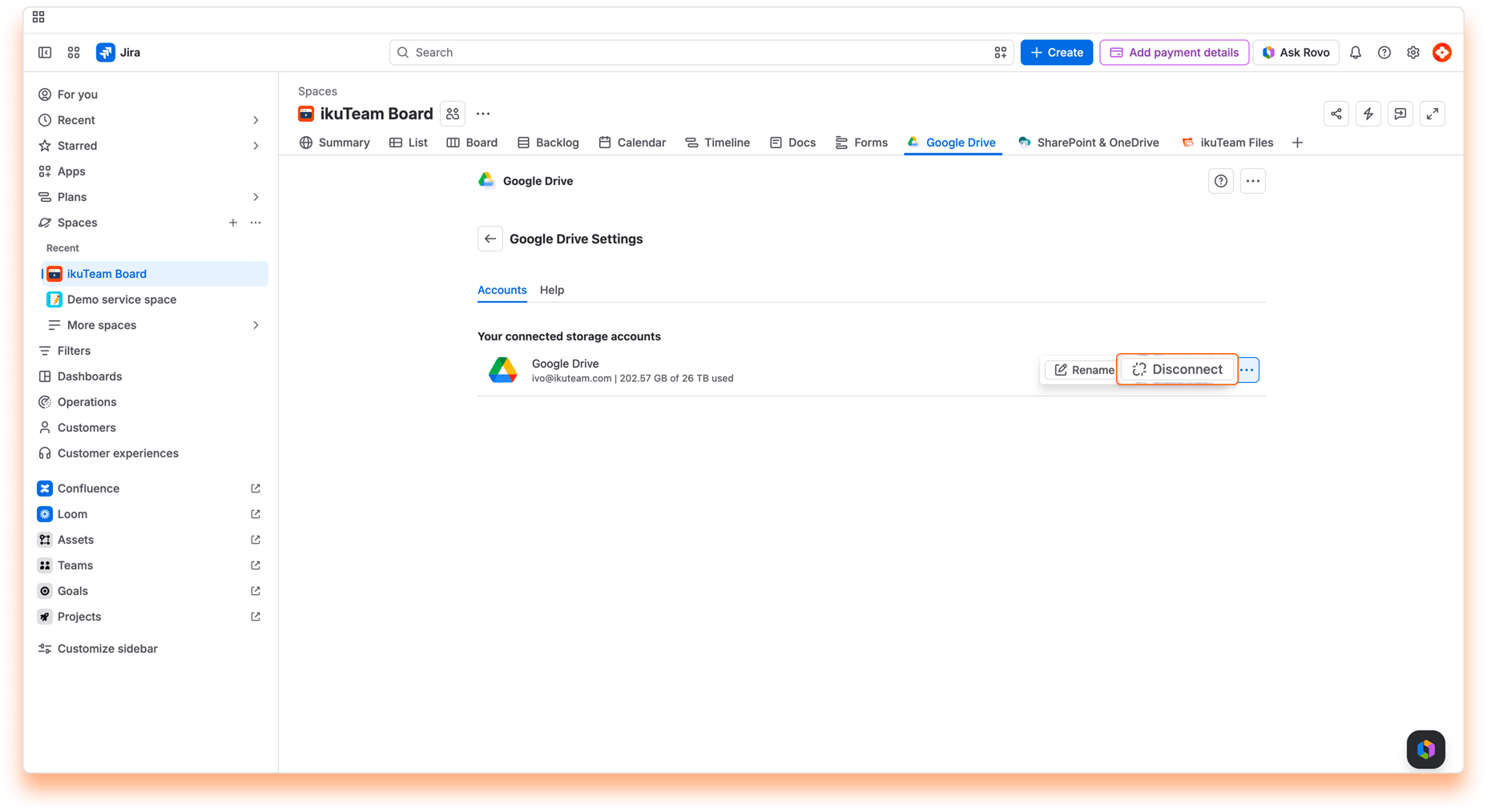Viewport: 1487px width, 812px height.
Task: Open the Google Drive panel help icon
Action: point(1221,181)
